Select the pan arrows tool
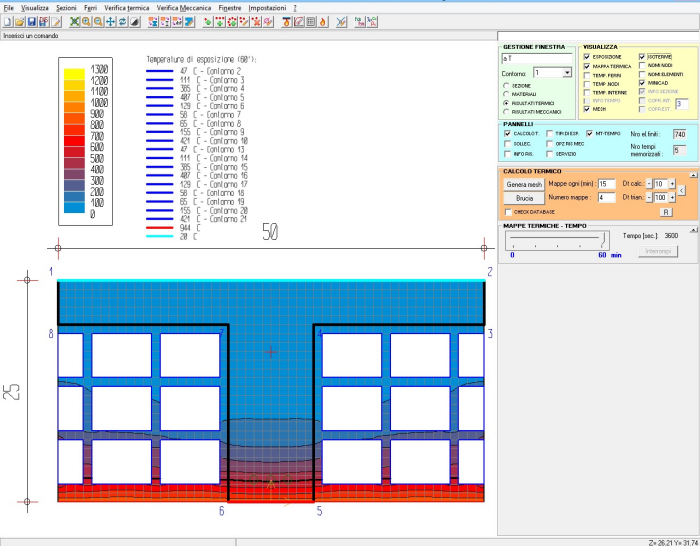This screenshot has height=546, width=700. tap(110, 21)
